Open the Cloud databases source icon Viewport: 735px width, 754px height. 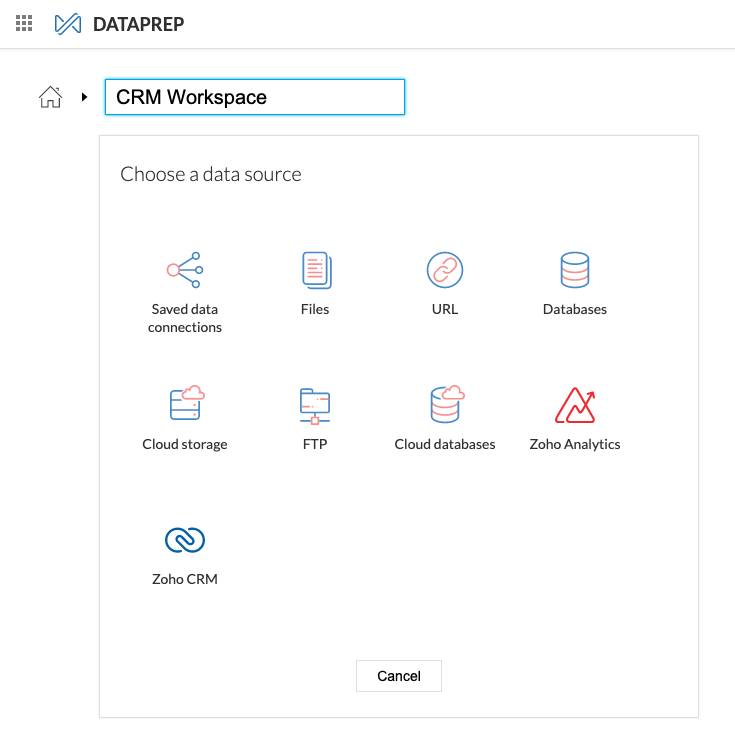(447, 404)
